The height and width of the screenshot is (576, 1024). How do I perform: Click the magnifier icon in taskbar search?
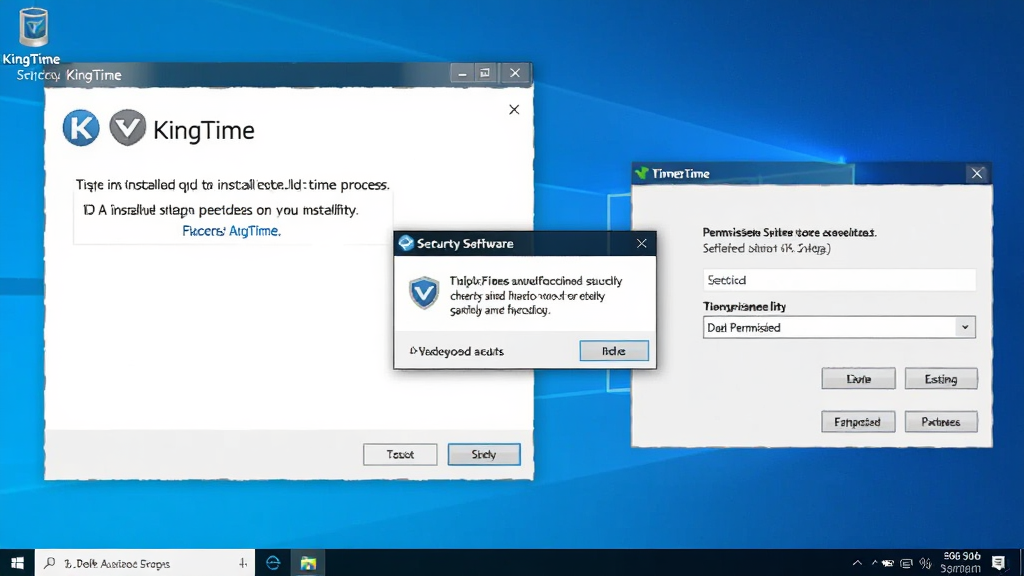pos(50,563)
